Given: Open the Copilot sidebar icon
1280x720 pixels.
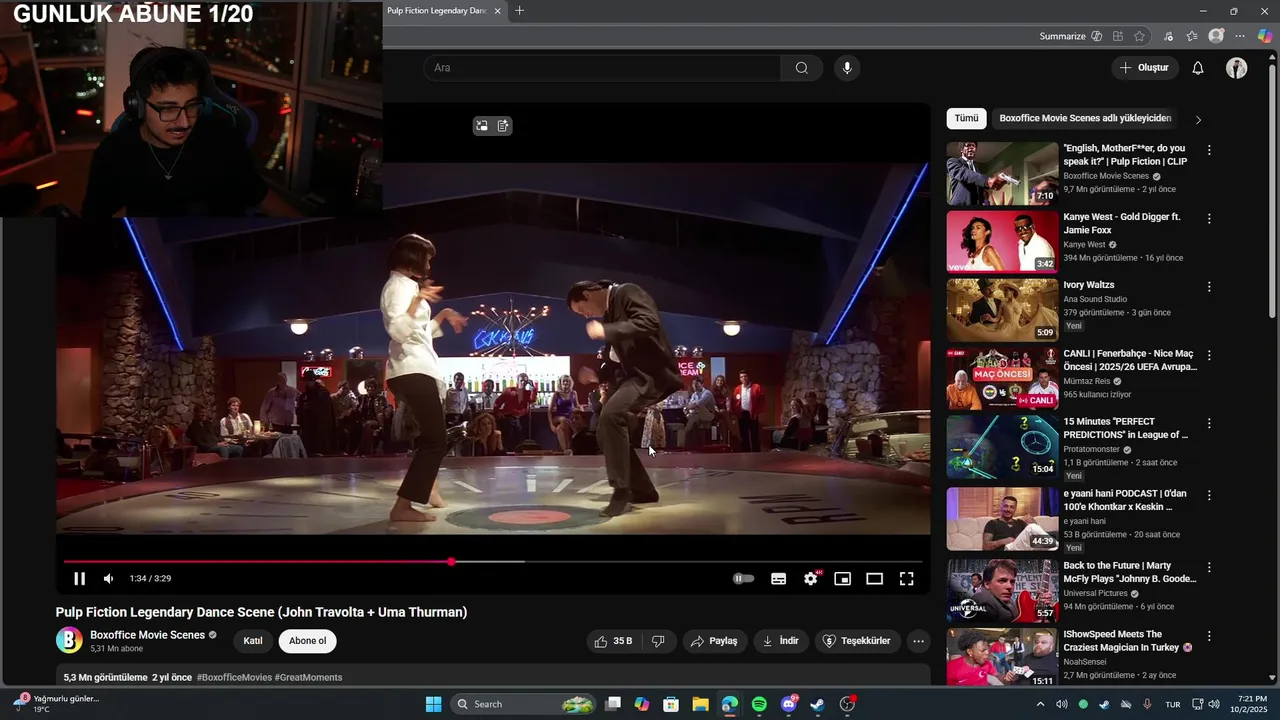Looking at the screenshot, I should click(x=1265, y=36).
